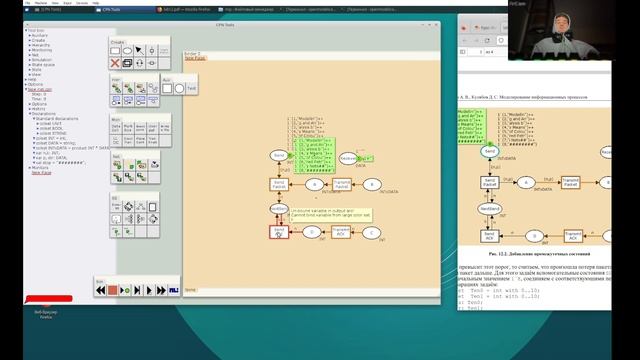Open the mc file manager taskbar entry
This screenshot has width=640, height=360.
[246, 9]
